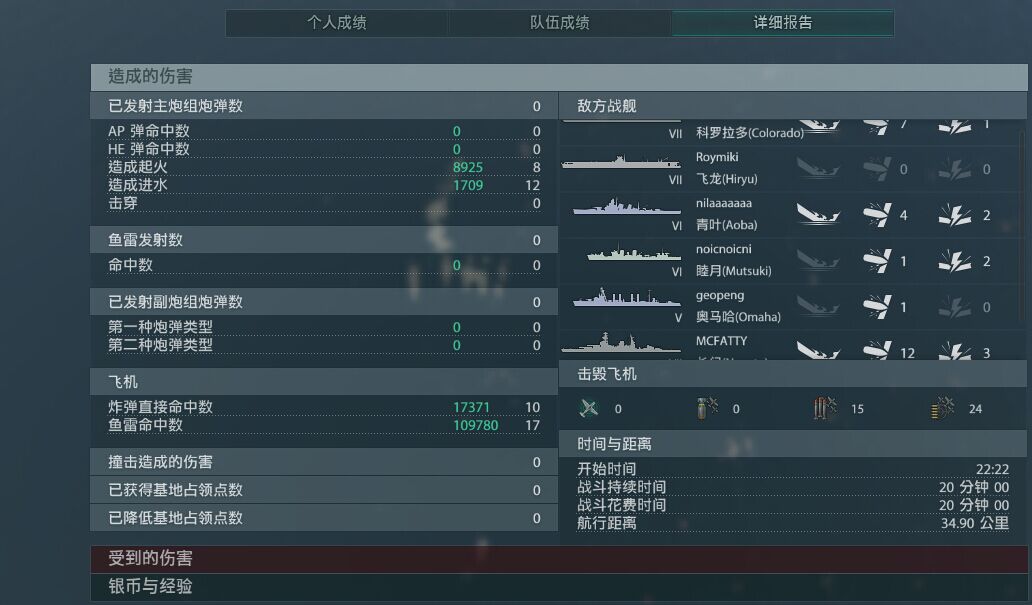Click player name geopeng
1032x605 pixels.
pyautogui.click(x=720, y=295)
